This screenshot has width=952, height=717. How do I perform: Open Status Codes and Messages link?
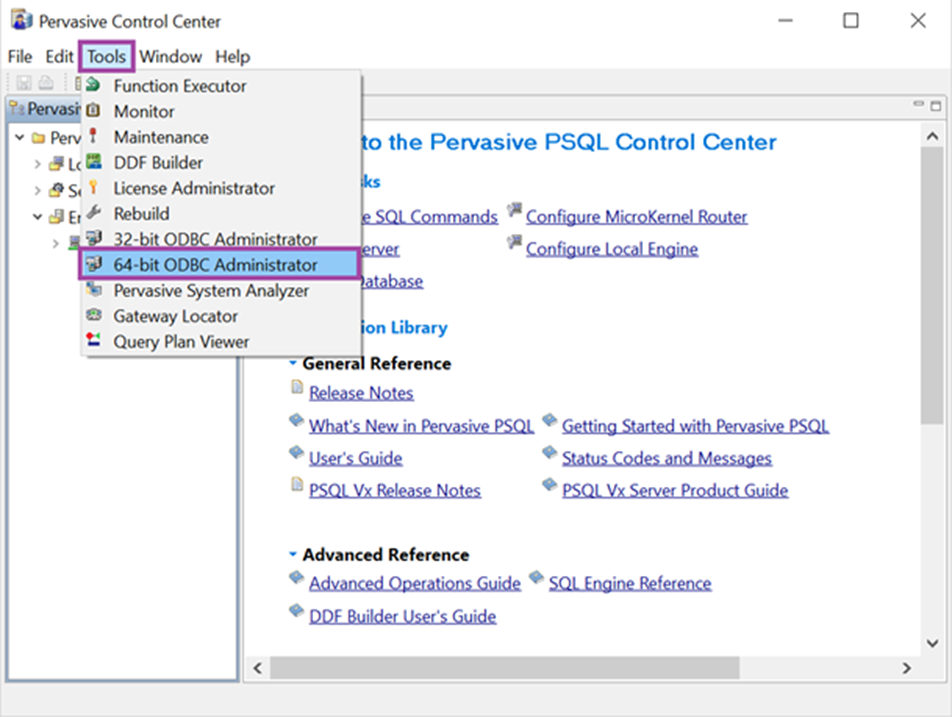pyautogui.click(x=667, y=458)
